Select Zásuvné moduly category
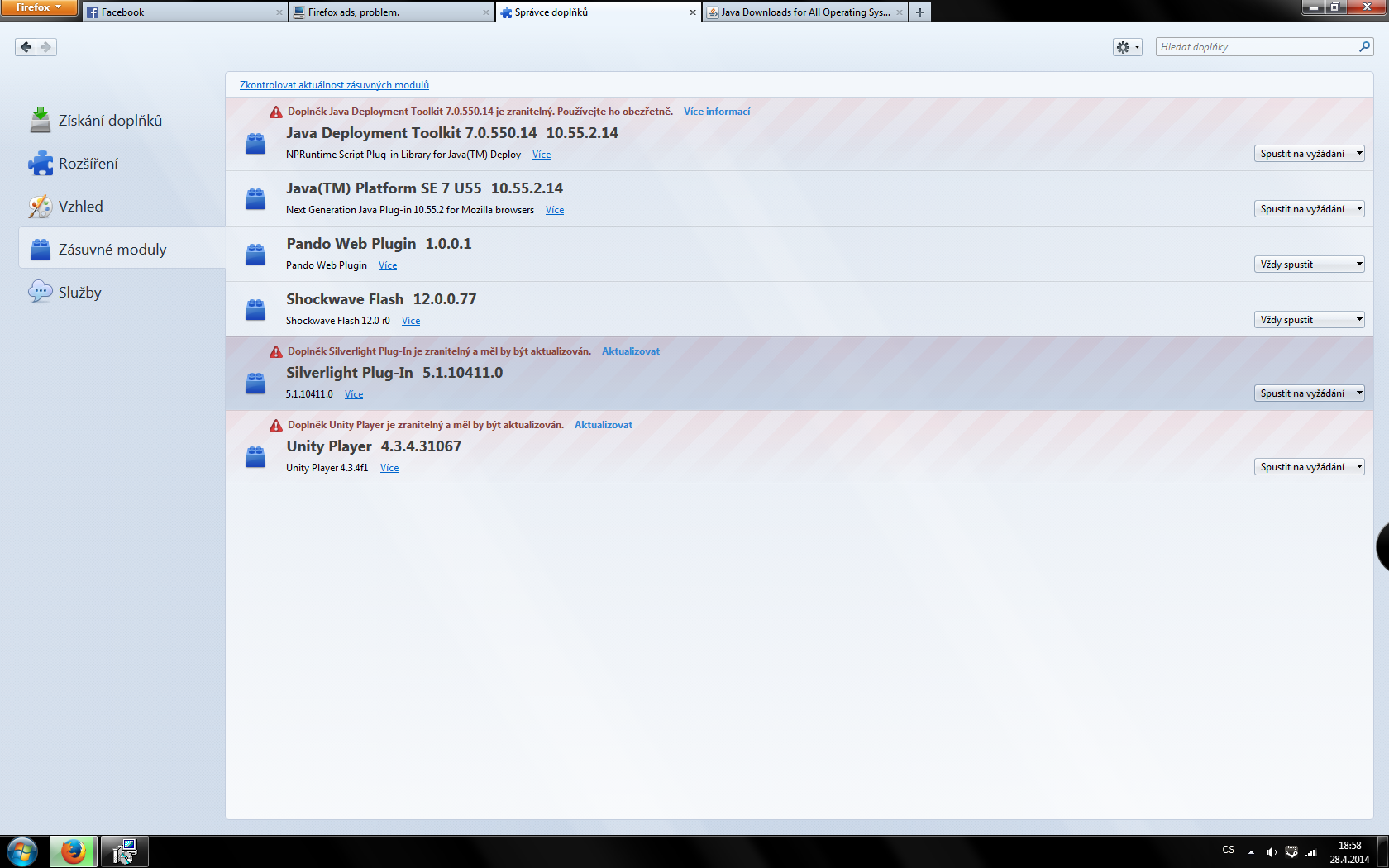Screen dimensions: 1389x868 (122, 249)
